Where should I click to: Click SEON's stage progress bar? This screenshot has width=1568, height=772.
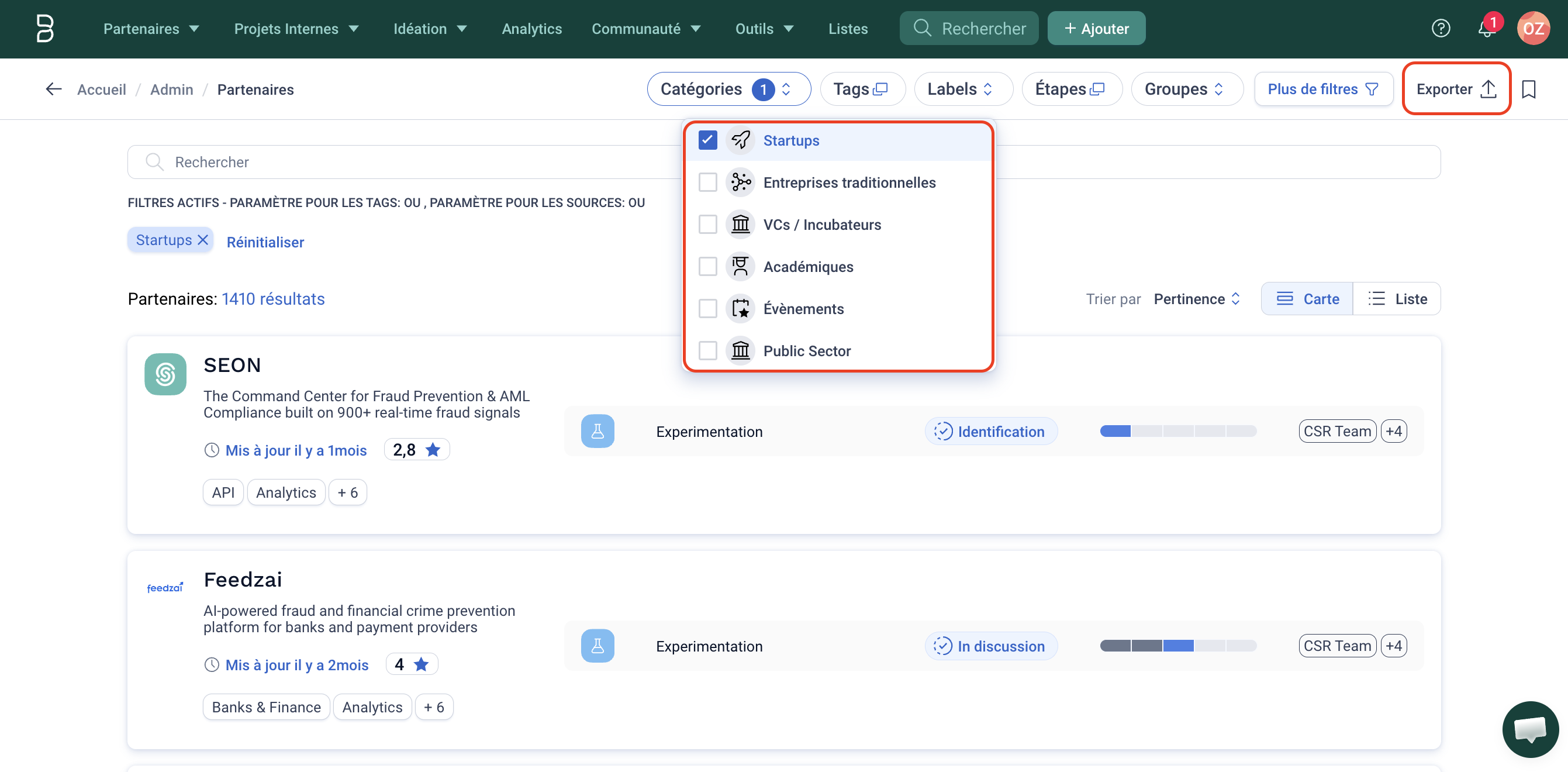(x=1178, y=431)
